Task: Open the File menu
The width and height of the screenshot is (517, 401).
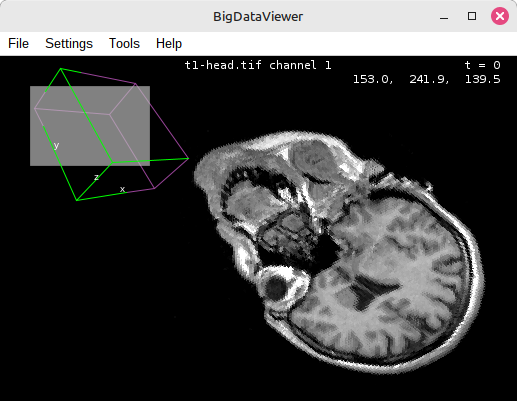Action: click(18, 44)
